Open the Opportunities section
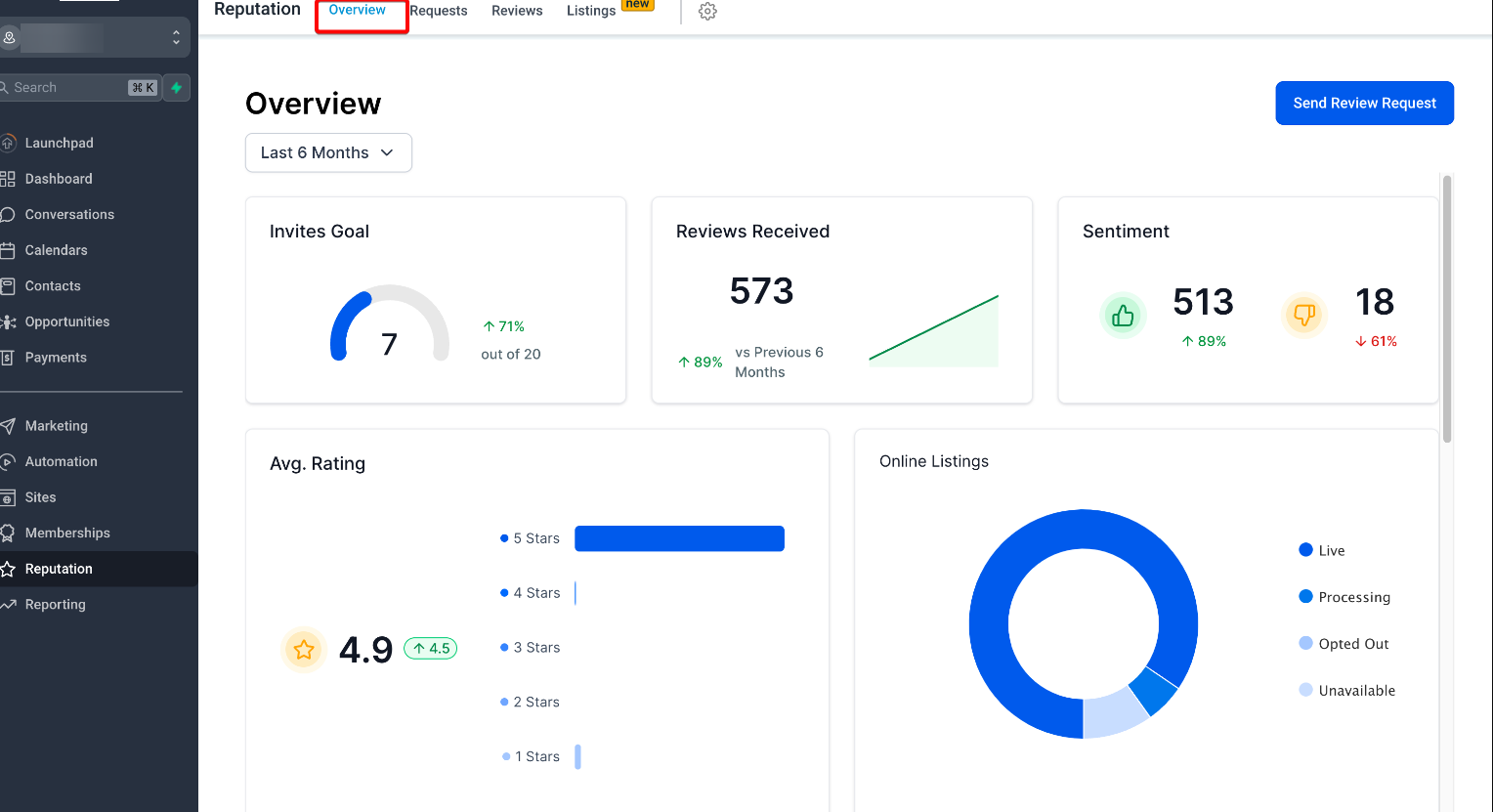1493x812 pixels. [x=66, y=321]
